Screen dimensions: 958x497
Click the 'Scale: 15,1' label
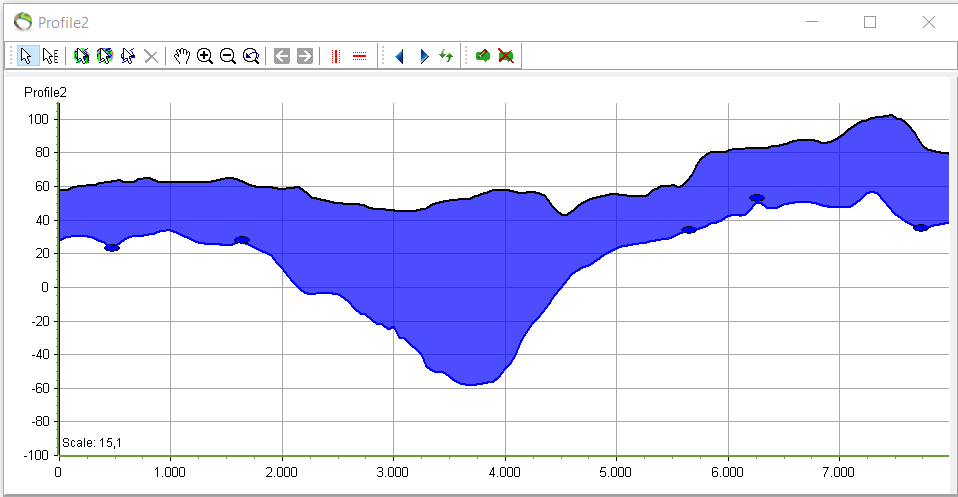92,443
